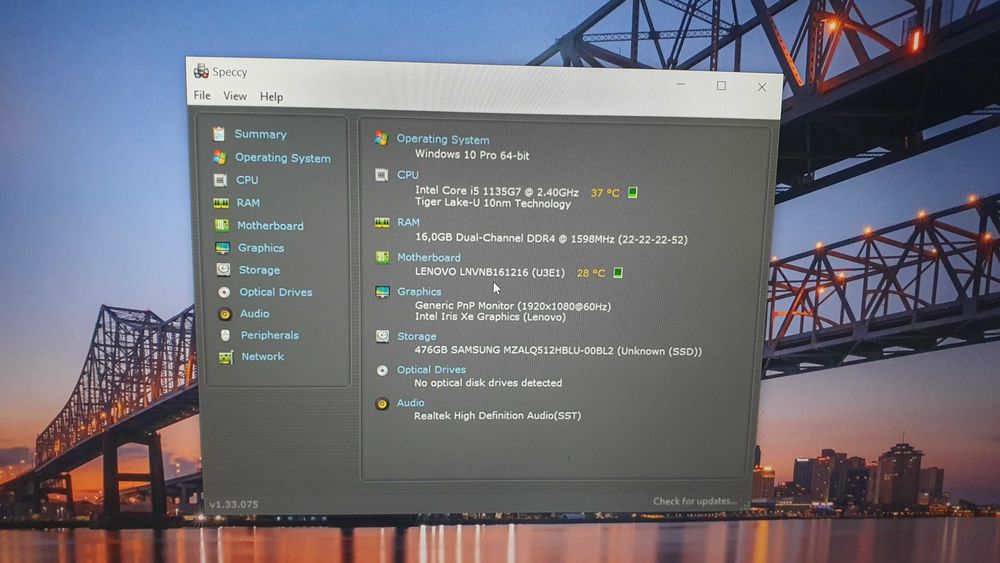Click the Windows flag icon beside sidebar Operating System
This screenshot has width=1000, height=563.
pyautogui.click(x=219, y=157)
